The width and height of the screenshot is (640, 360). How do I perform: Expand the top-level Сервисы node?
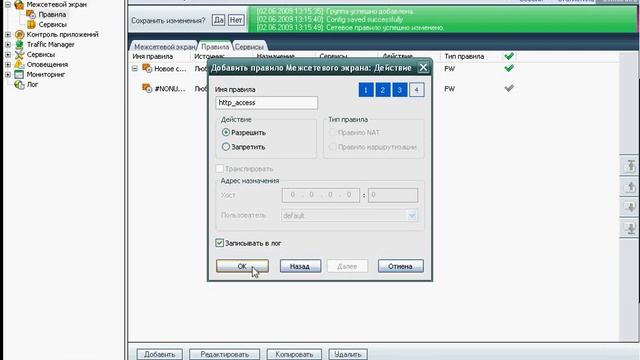(x=8, y=54)
